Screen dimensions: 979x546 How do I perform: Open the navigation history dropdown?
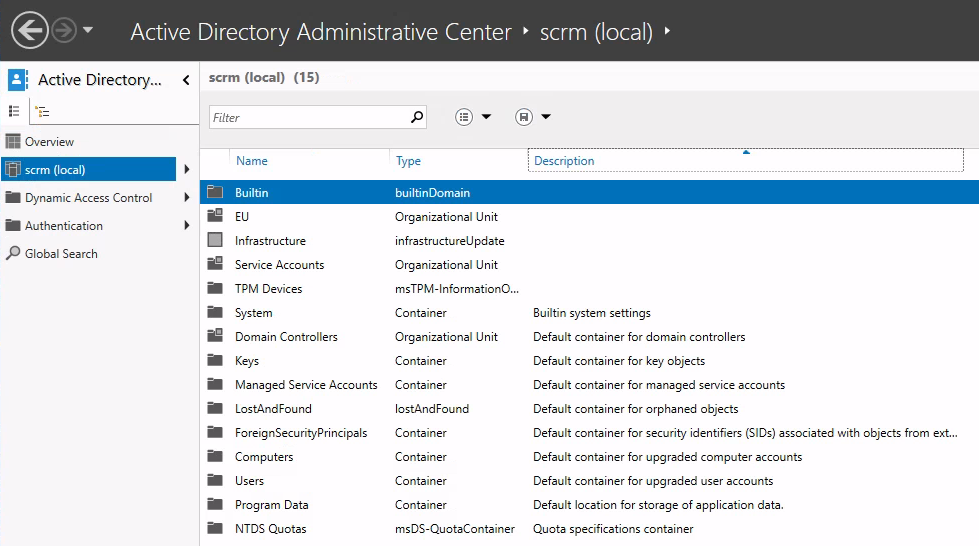click(88, 30)
